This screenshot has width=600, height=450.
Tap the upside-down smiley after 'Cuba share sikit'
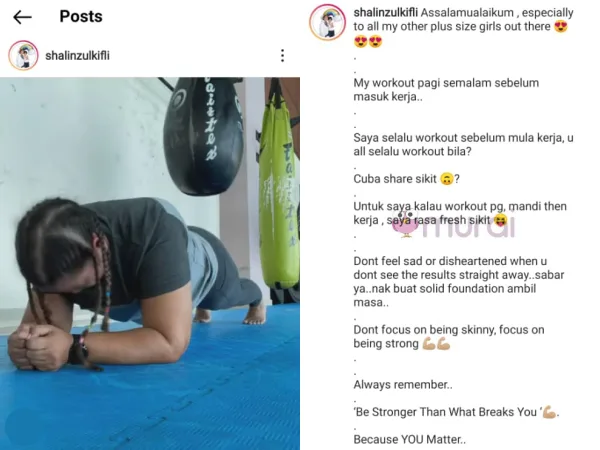(x=446, y=179)
